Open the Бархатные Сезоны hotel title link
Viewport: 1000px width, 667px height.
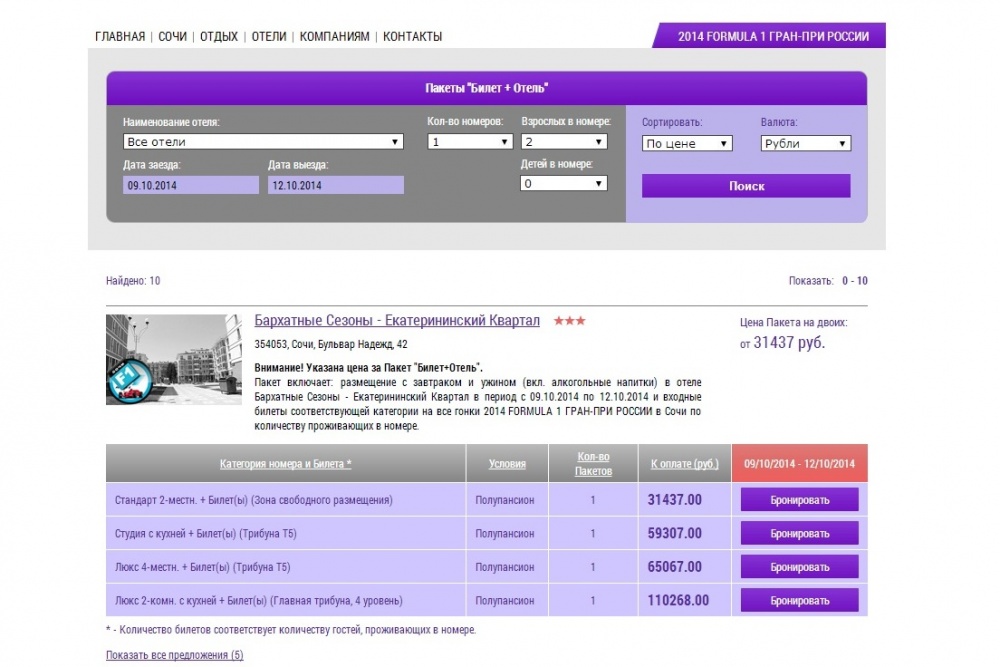[x=397, y=320]
